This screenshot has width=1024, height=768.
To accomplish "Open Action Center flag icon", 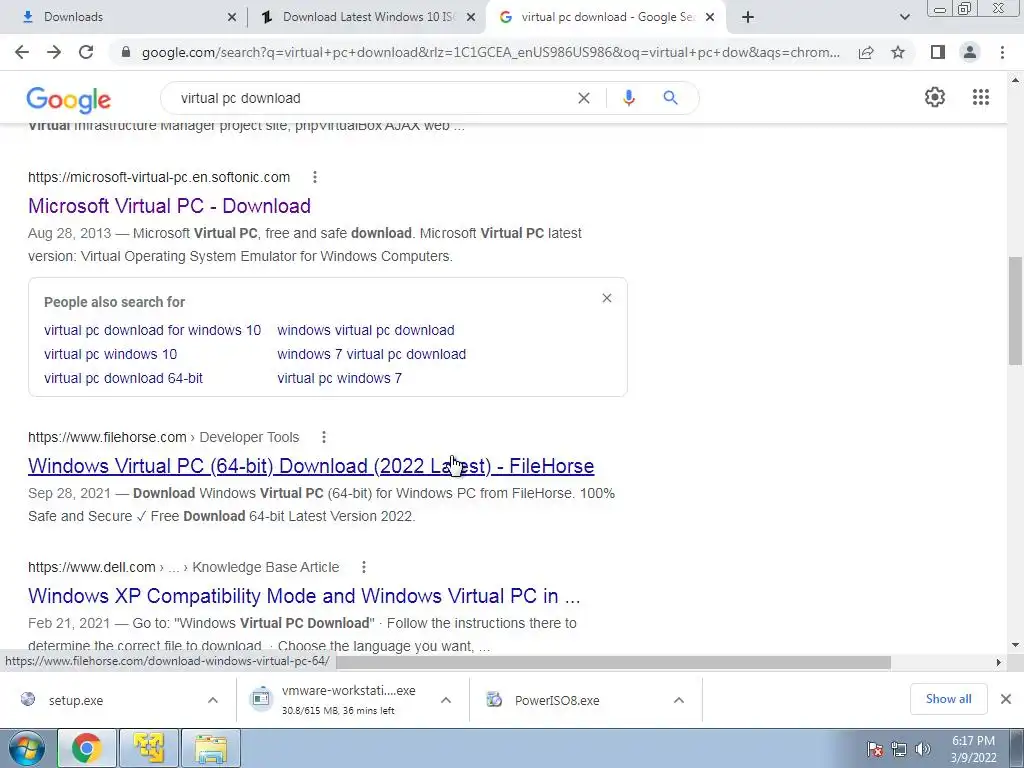I will coord(875,749).
